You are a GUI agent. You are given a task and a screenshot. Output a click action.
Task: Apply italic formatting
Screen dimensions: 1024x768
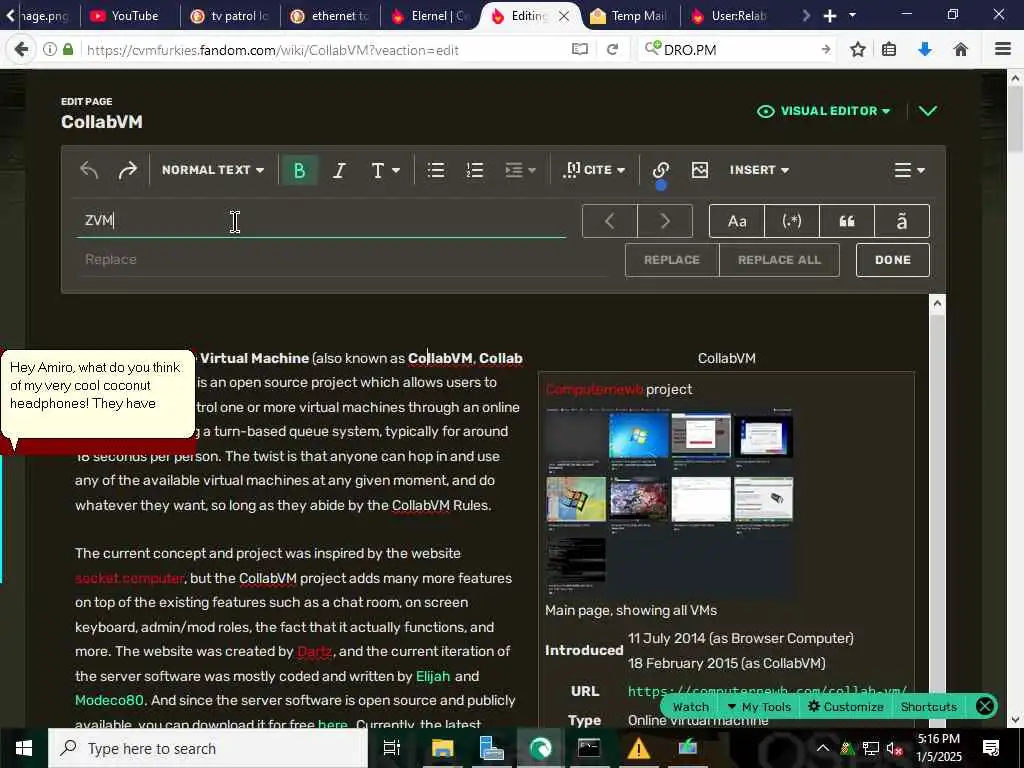[339, 170]
